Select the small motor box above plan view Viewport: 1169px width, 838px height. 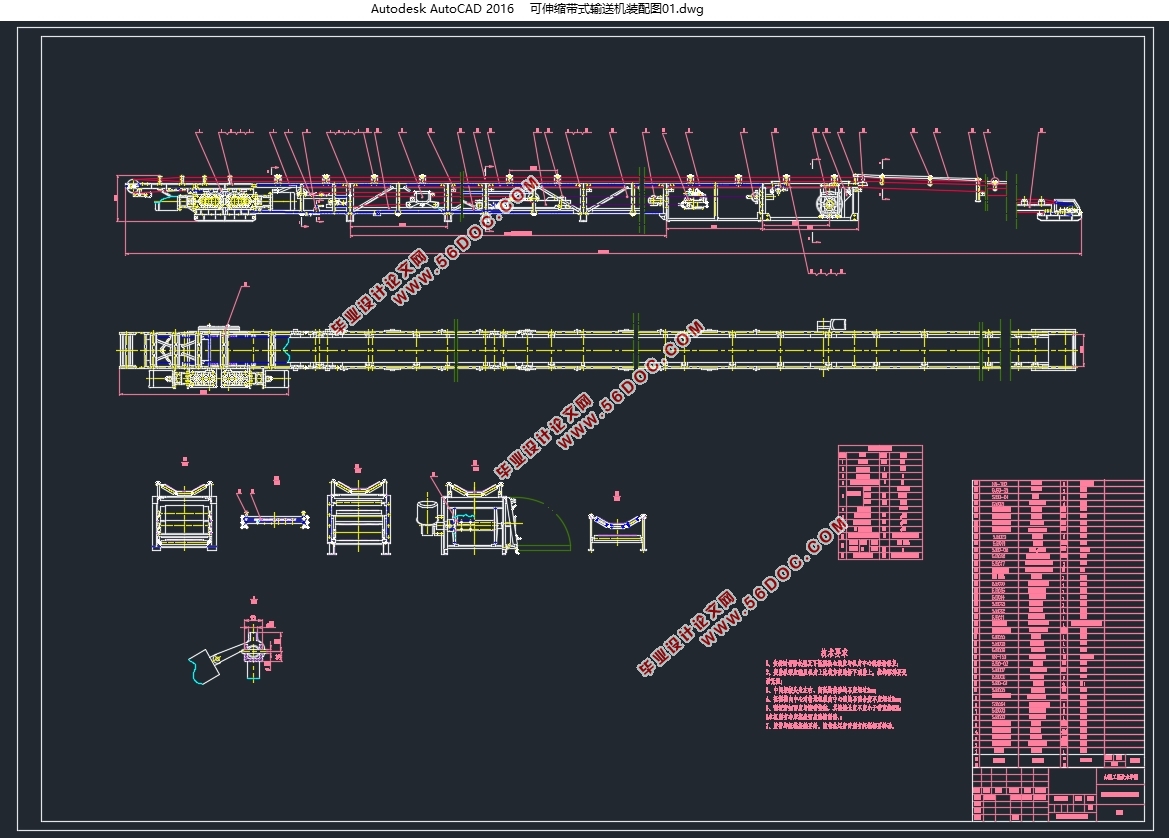pyautogui.click(x=831, y=324)
